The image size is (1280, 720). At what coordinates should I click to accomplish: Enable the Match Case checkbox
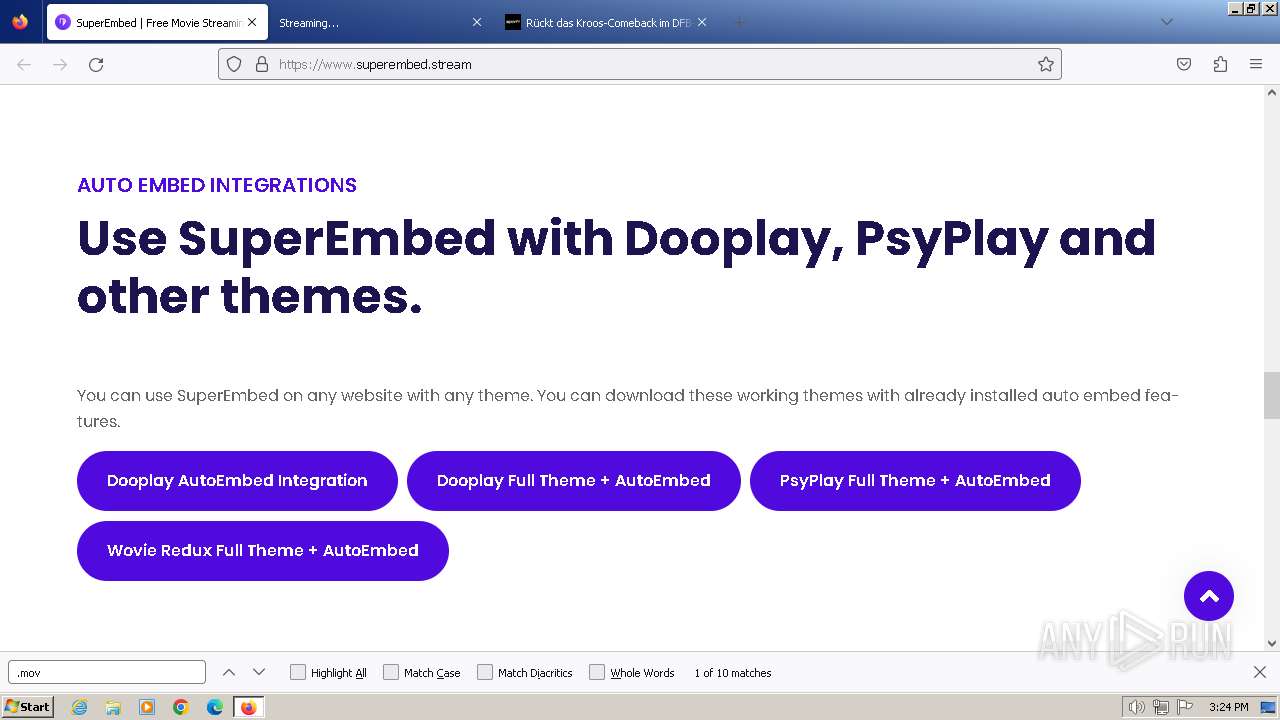pyautogui.click(x=391, y=672)
